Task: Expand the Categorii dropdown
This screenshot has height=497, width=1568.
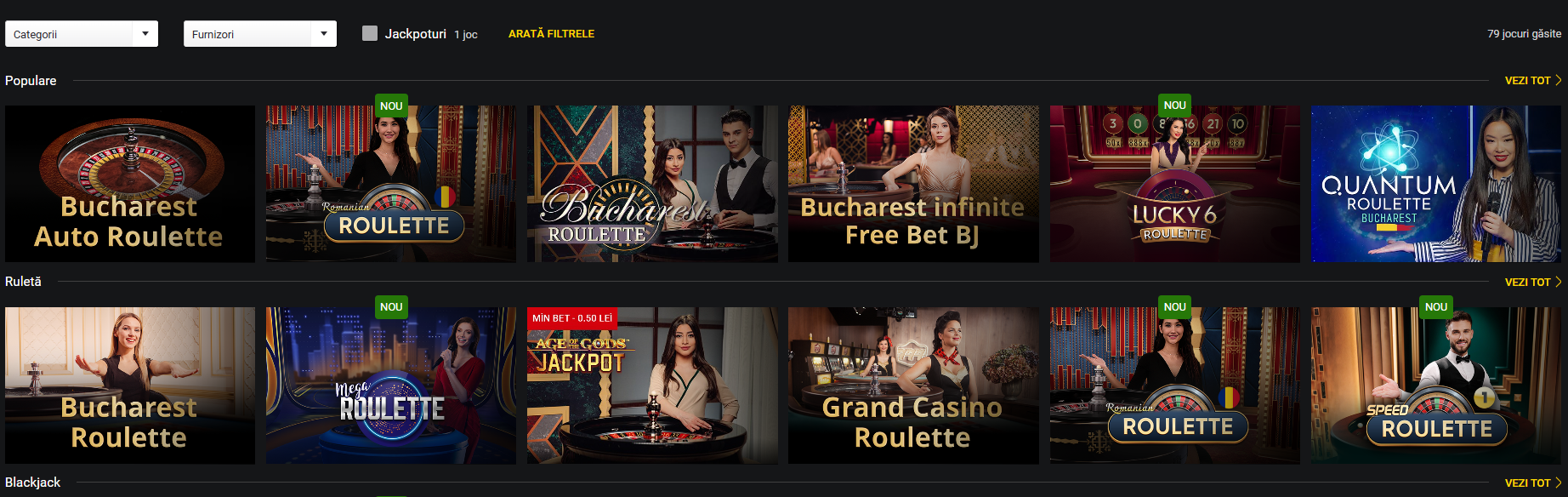Action: 82,34
